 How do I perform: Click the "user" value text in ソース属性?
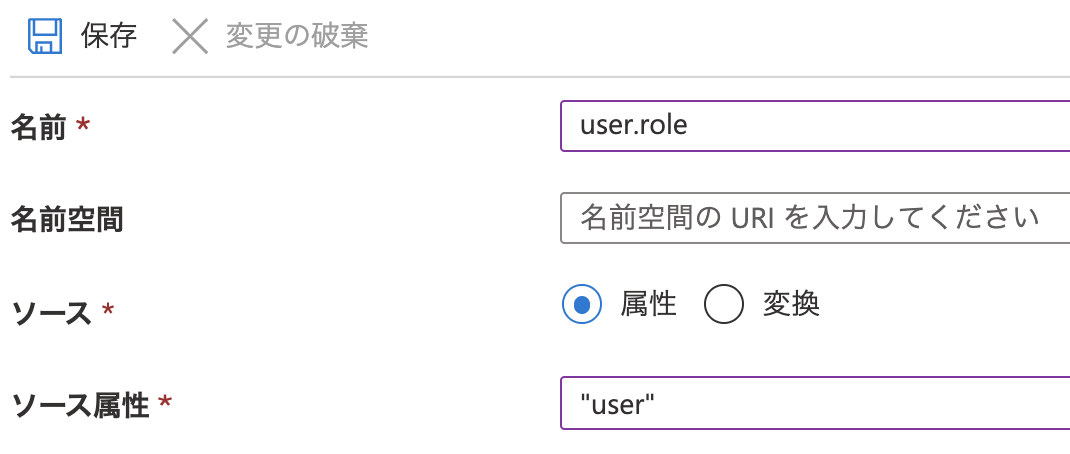617,404
